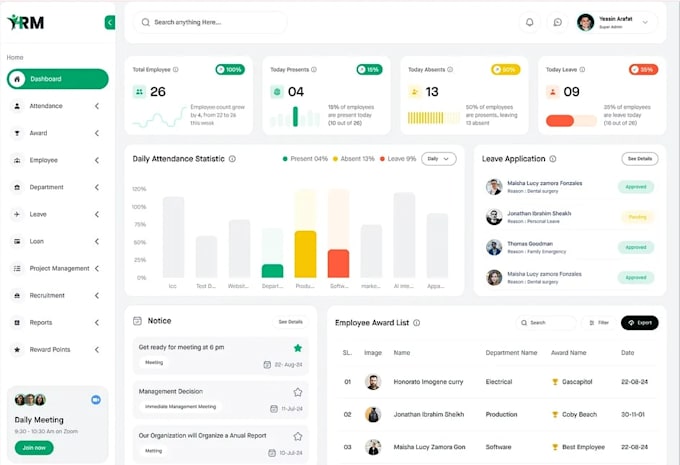
Task: Collapse the sidebar with the green arrow button
Action: click(110, 22)
